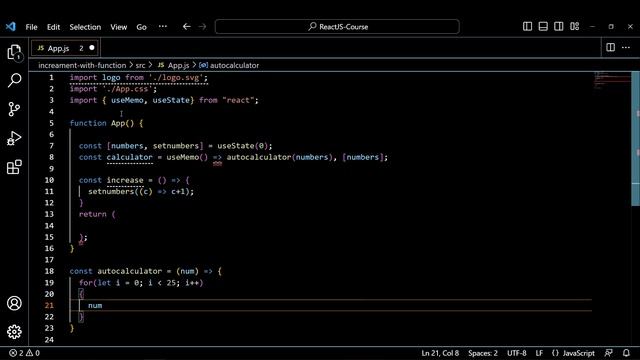Click the 'calculator' variable on line 8
The width and height of the screenshot is (640, 360).
click(x=129, y=157)
